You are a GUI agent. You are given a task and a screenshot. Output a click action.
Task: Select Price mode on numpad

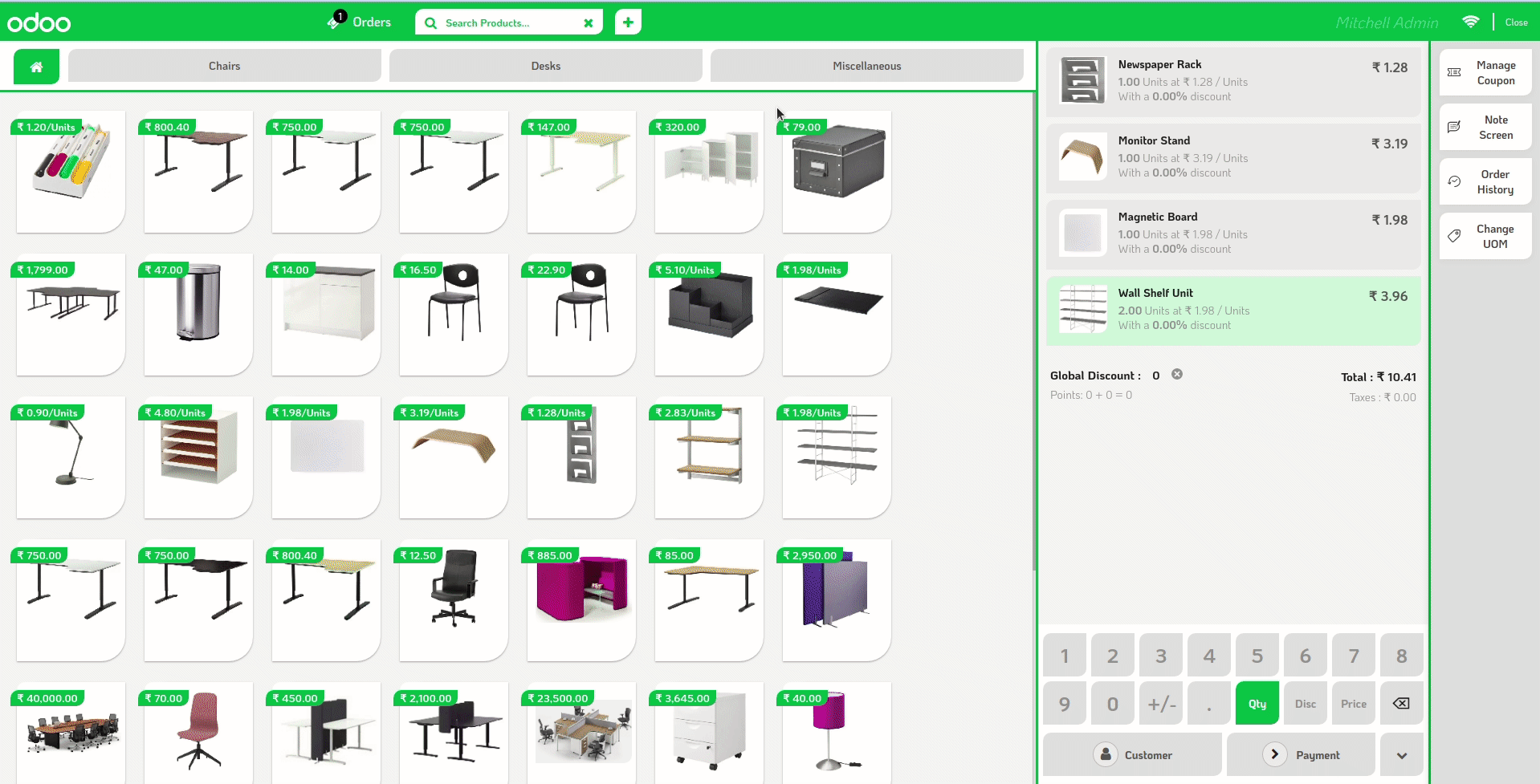(x=1354, y=703)
